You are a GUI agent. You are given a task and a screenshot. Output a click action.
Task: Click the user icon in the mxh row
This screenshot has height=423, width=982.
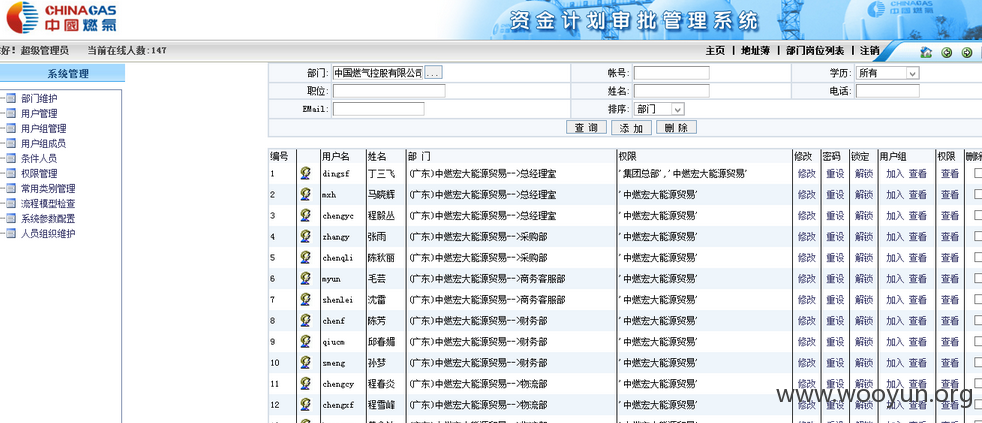[305, 194]
